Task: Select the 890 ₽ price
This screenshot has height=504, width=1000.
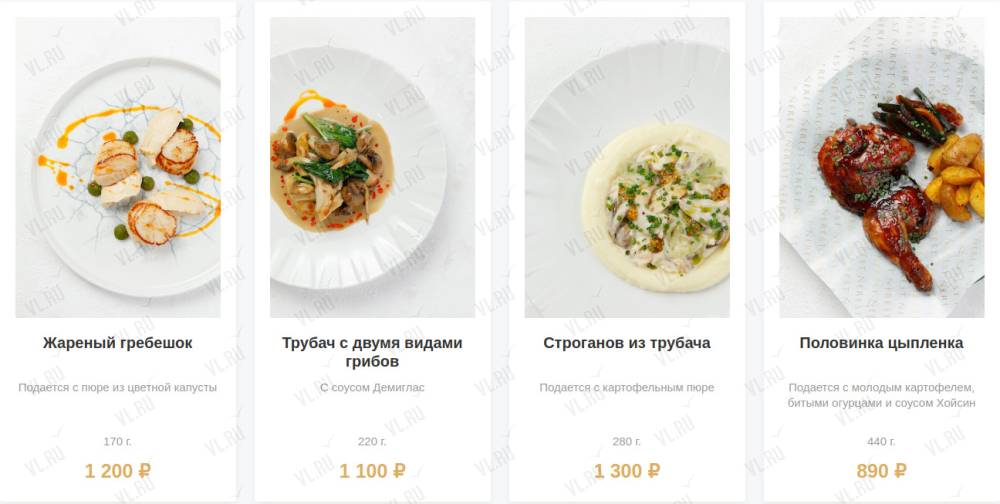Action: 881,471
